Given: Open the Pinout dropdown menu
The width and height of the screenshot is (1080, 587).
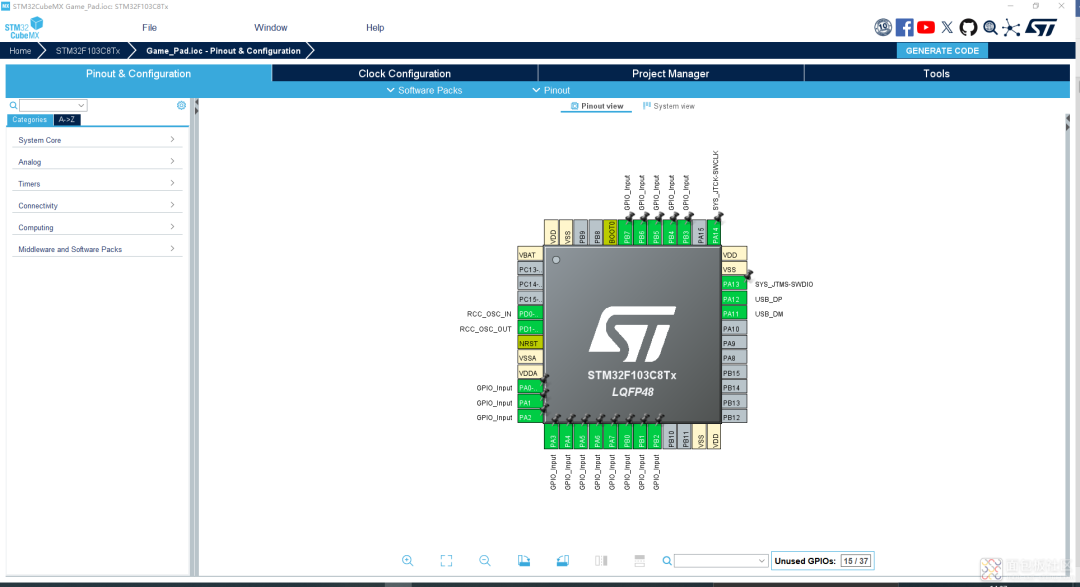Looking at the screenshot, I should point(551,90).
